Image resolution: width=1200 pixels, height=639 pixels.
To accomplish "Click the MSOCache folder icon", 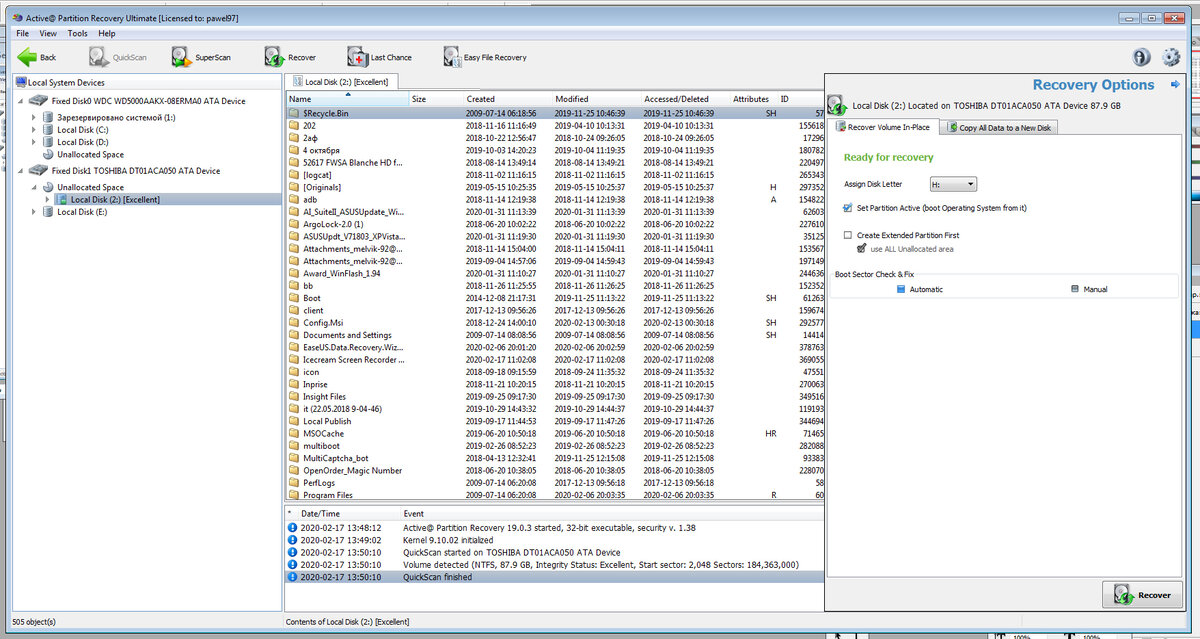I will [294, 434].
